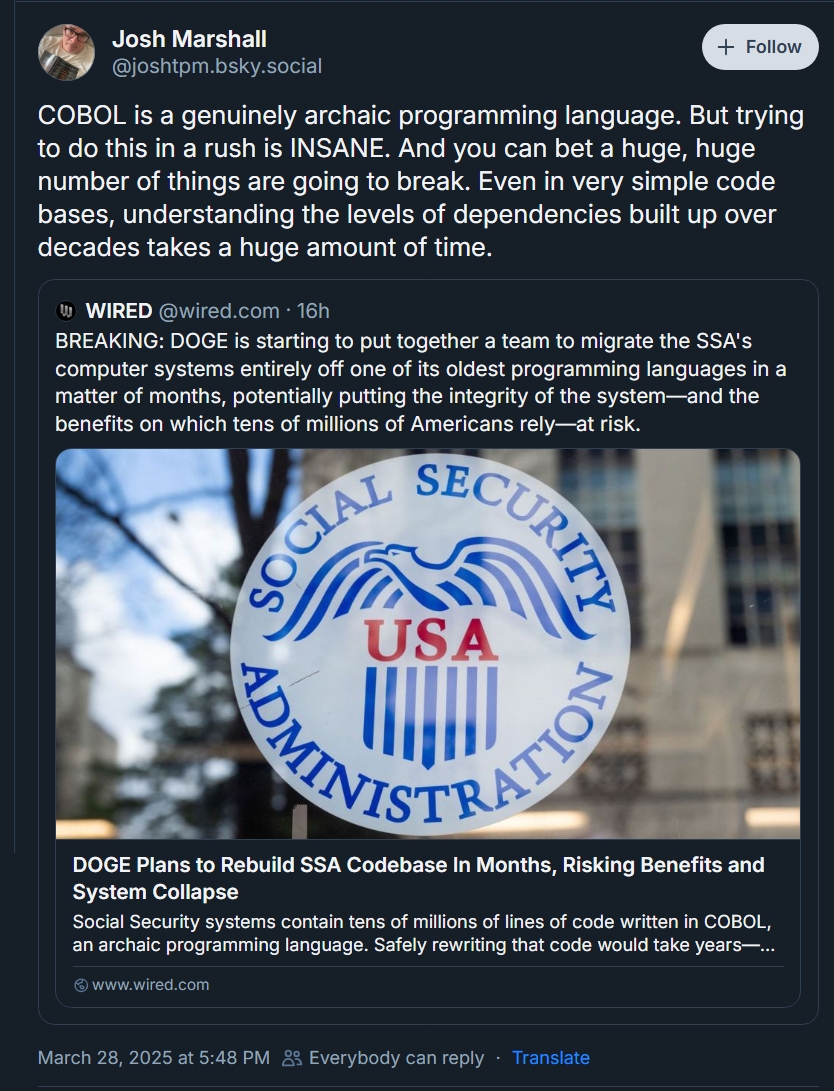Viewport: 834px width, 1091px height.
Task: Open the 16h timestamp of quoted post
Action: (313, 311)
